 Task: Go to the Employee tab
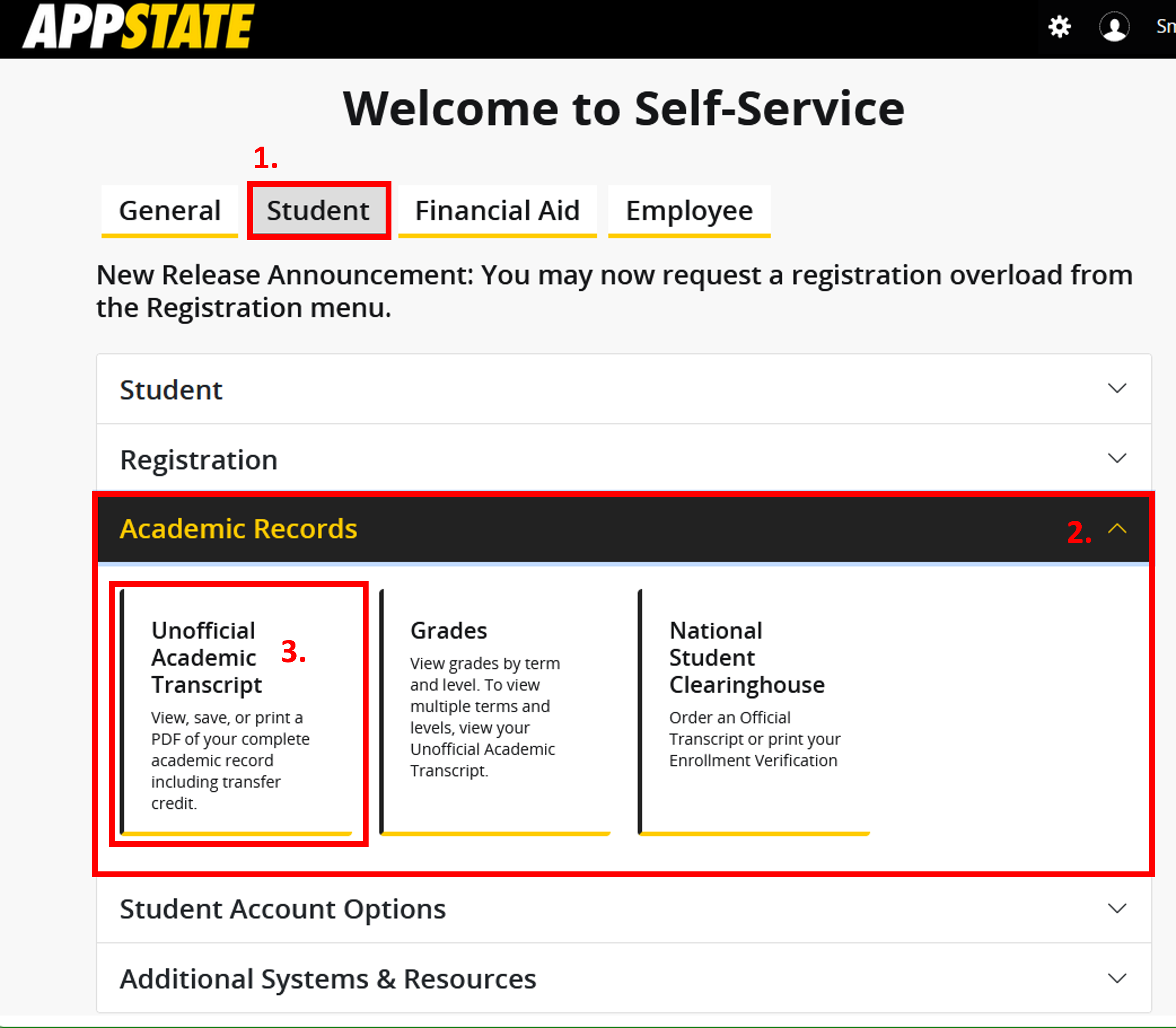(x=689, y=211)
